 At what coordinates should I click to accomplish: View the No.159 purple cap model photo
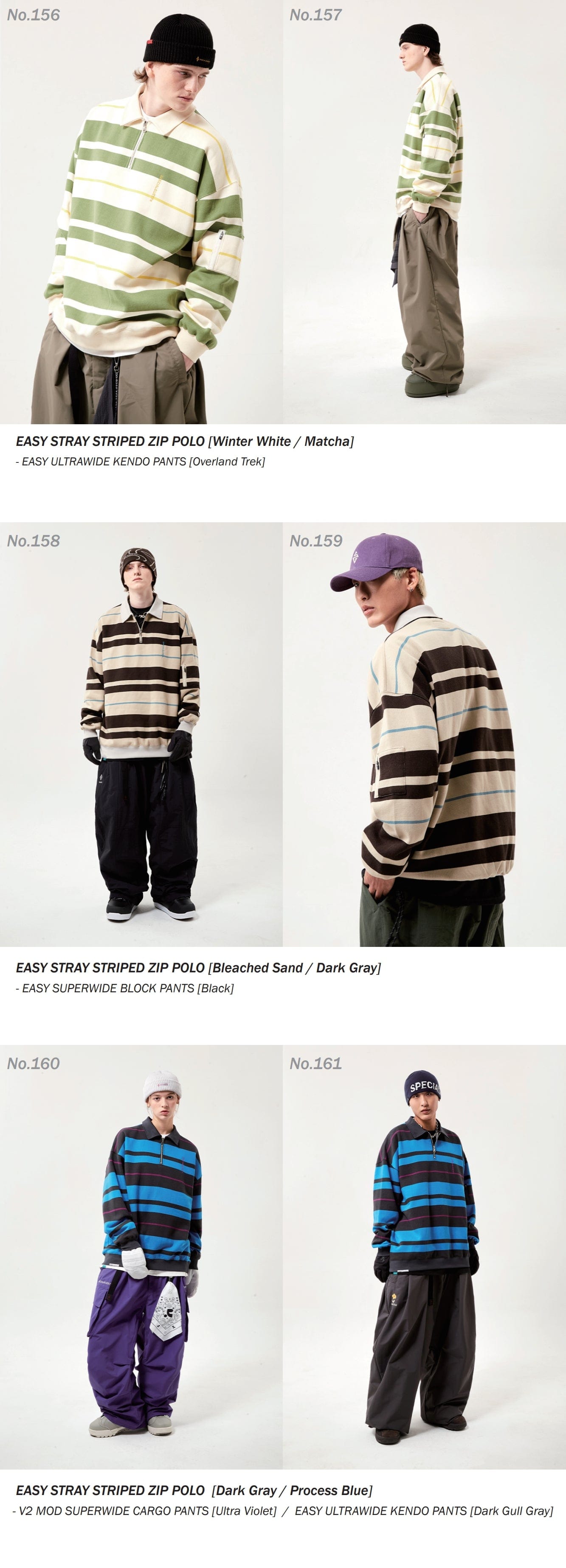[x=425, y=734]
